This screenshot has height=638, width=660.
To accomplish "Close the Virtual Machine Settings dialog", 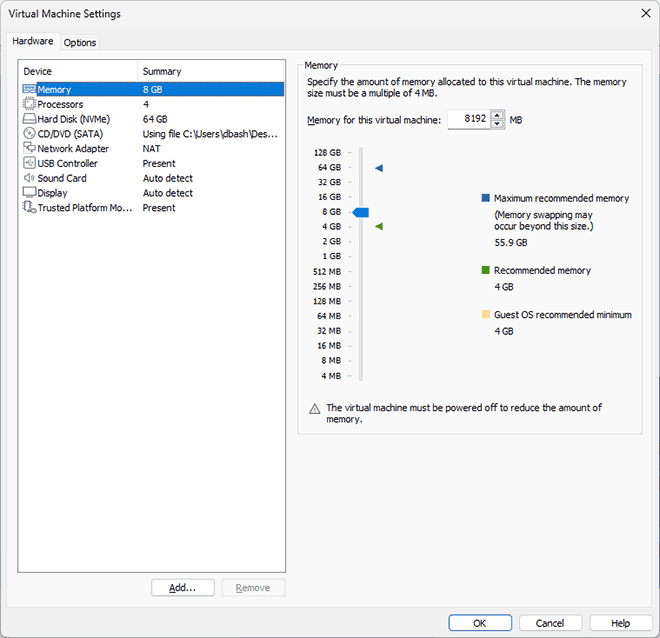I will (646, 13).
